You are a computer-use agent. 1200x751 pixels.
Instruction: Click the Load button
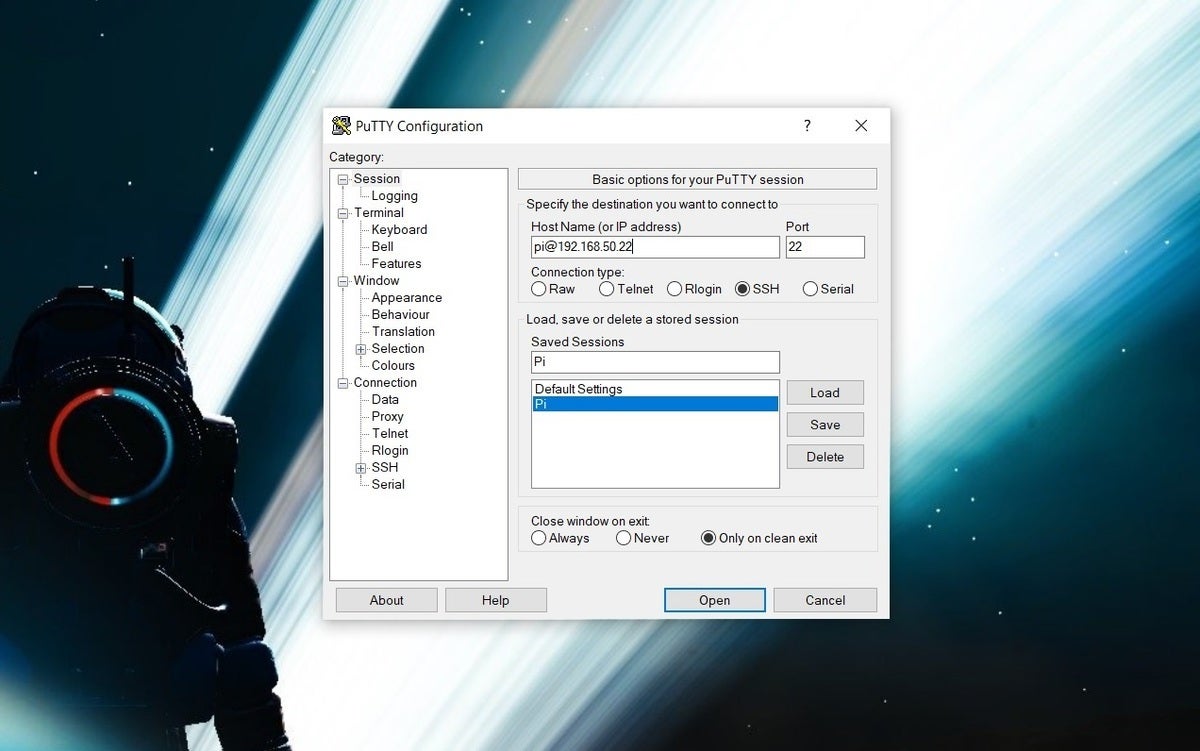coord(825,393)
